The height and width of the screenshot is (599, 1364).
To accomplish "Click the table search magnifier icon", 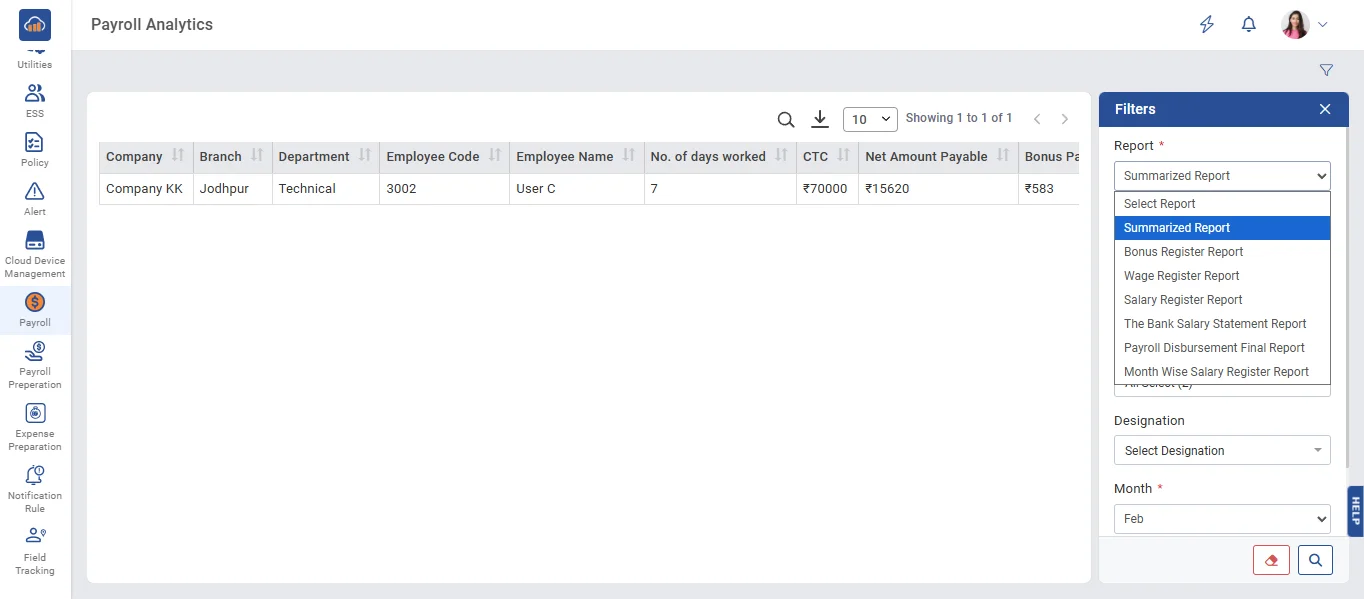I will [x=786, y=120].
